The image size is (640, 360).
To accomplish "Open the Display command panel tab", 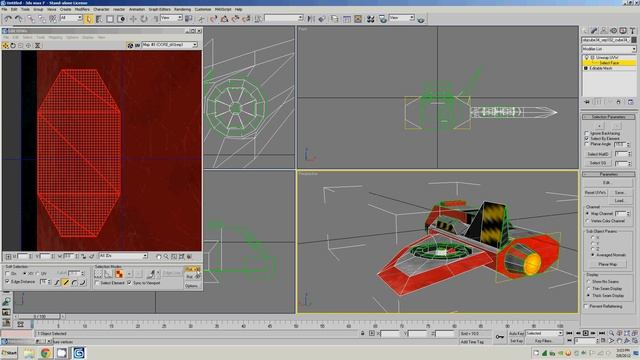I will 623,31.
